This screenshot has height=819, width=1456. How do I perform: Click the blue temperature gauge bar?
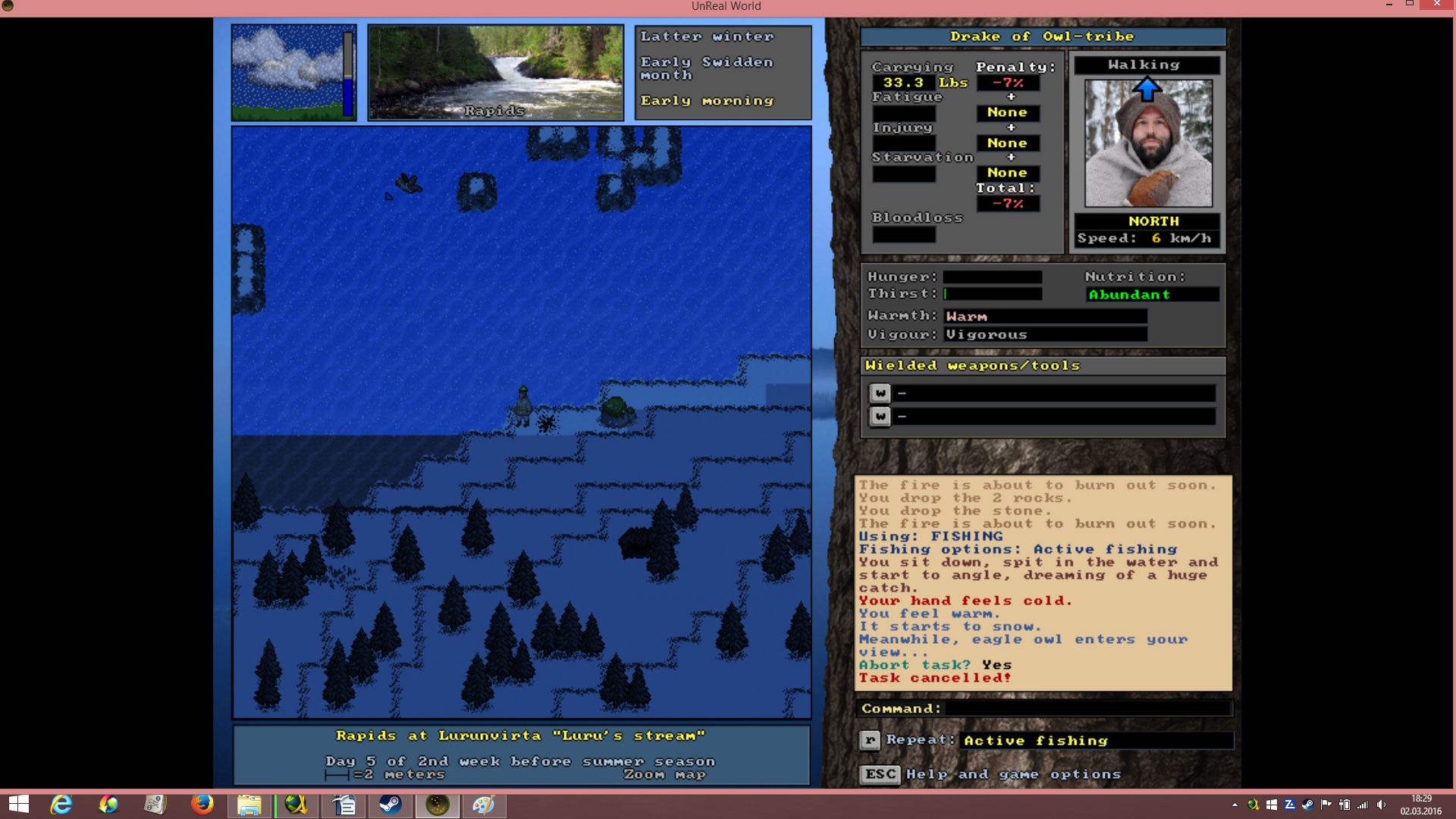pyautogui.click(x=349, y=73)
